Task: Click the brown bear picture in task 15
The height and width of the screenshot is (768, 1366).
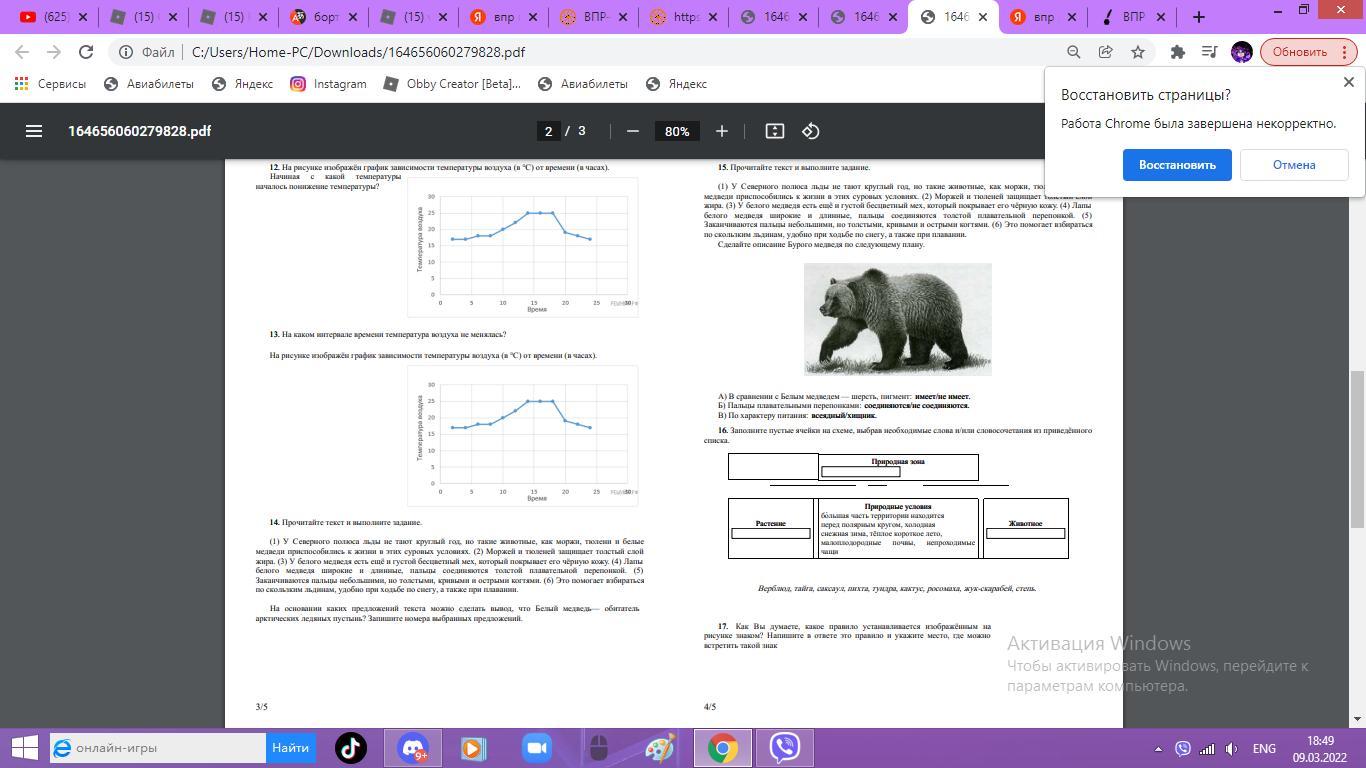Action: [x=897, y=319]
